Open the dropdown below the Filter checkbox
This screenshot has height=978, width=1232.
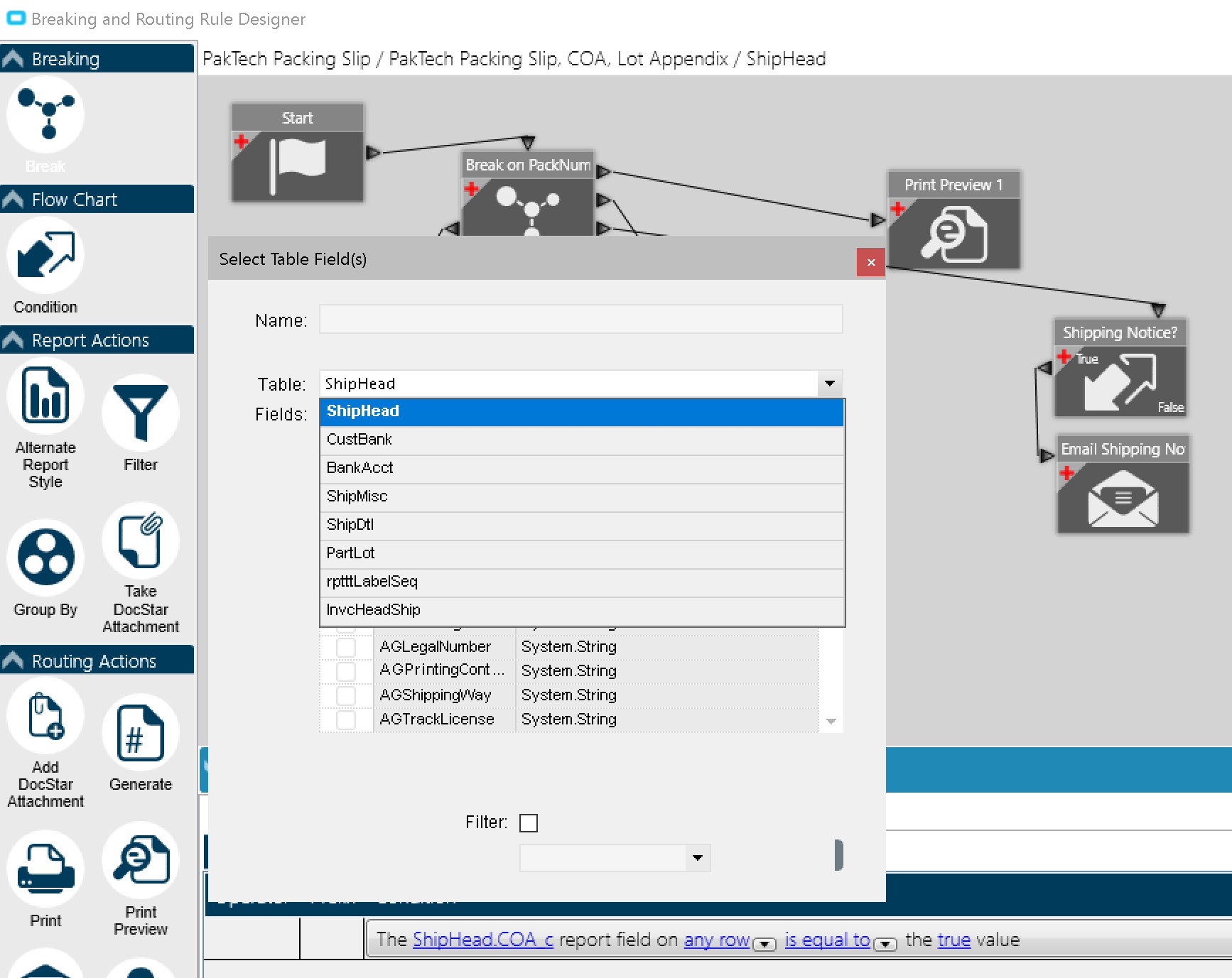tap(697, 858)
